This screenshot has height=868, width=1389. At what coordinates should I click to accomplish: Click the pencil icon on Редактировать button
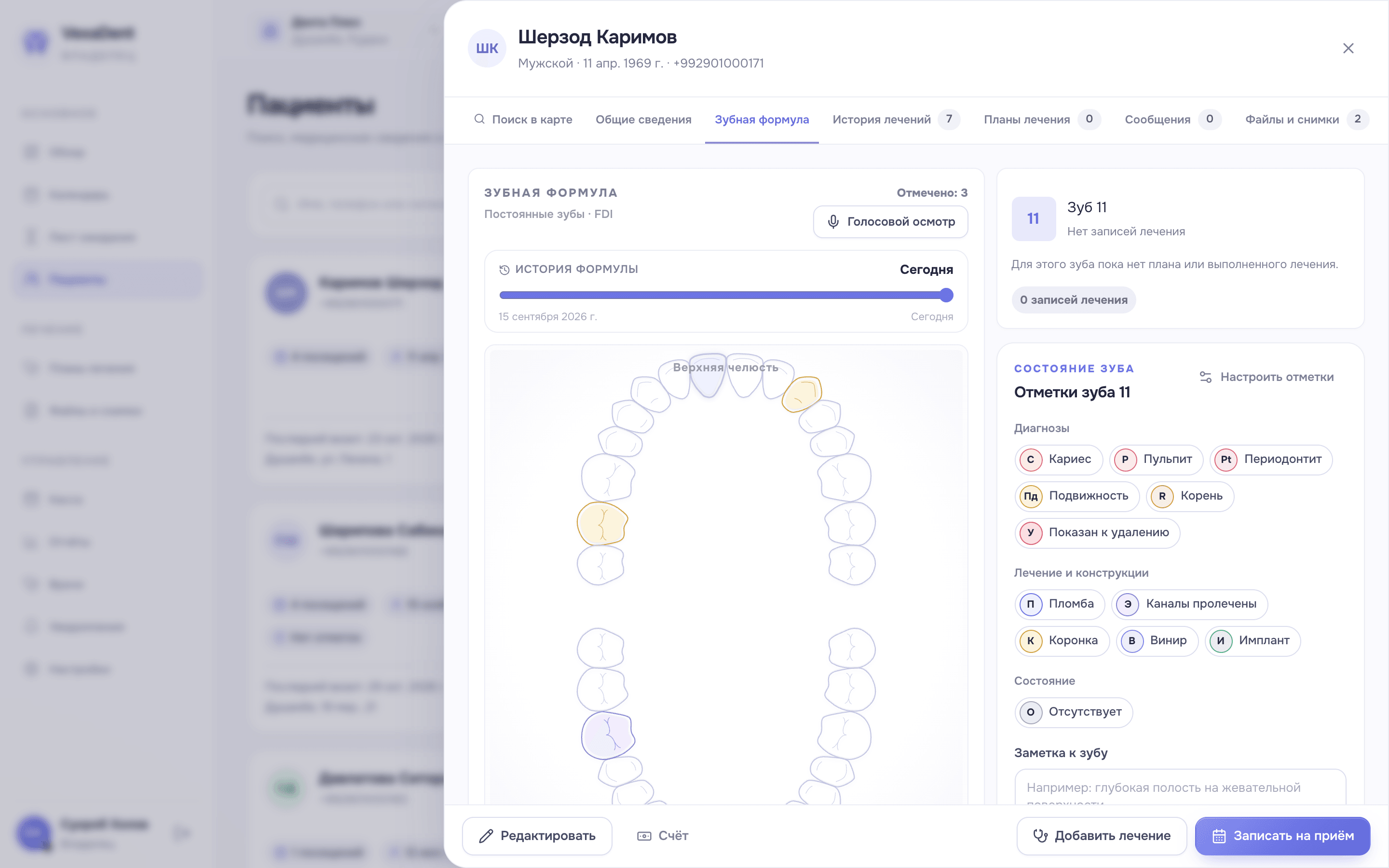coord(486,836)
